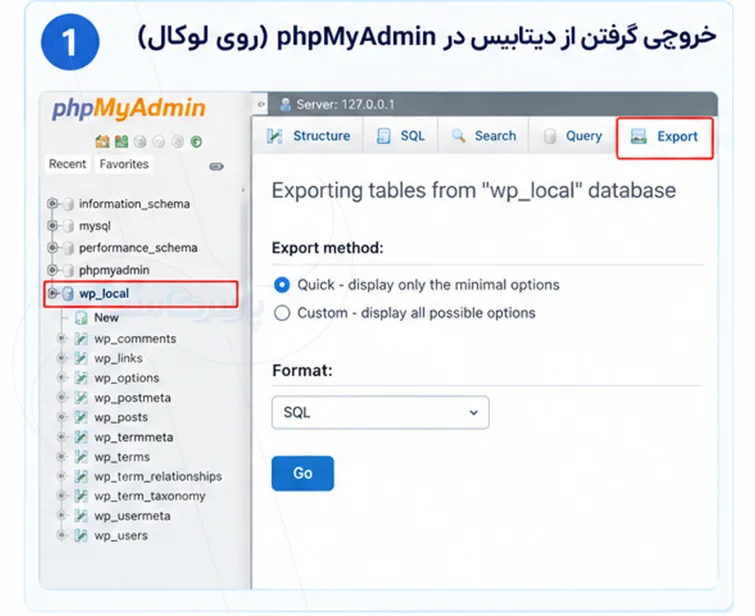Expand the wp_term_taxonomy table node
This screenshot has height=616, width=755.
(x=62, y=496)
